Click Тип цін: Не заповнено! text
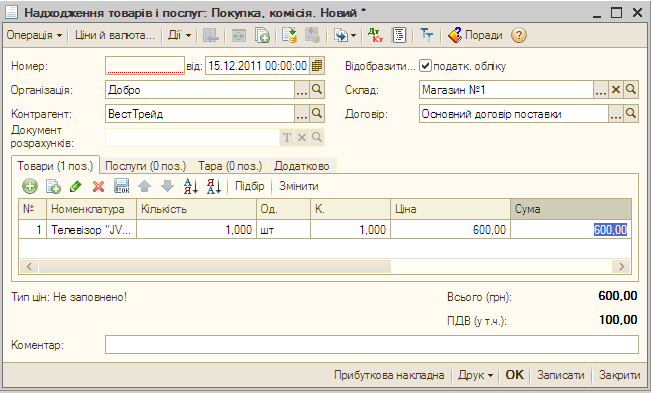Viewport: 651px width, 393px height. (69, 297)
